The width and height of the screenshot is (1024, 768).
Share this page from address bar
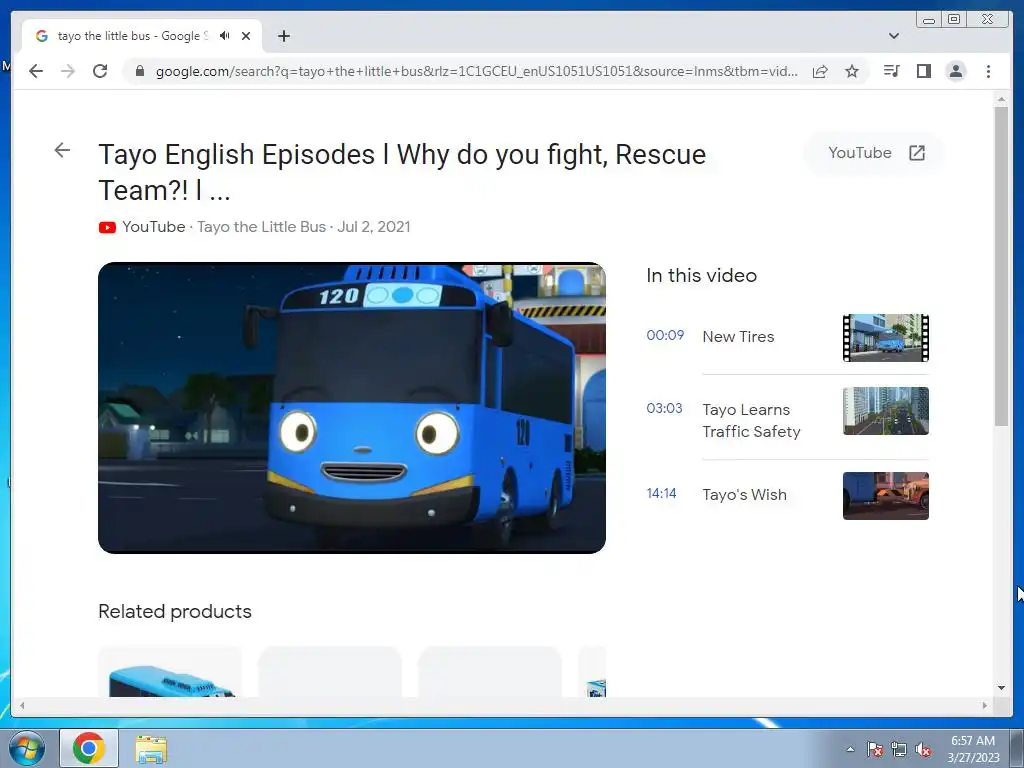pyautogui.click(x=820, y=71)
